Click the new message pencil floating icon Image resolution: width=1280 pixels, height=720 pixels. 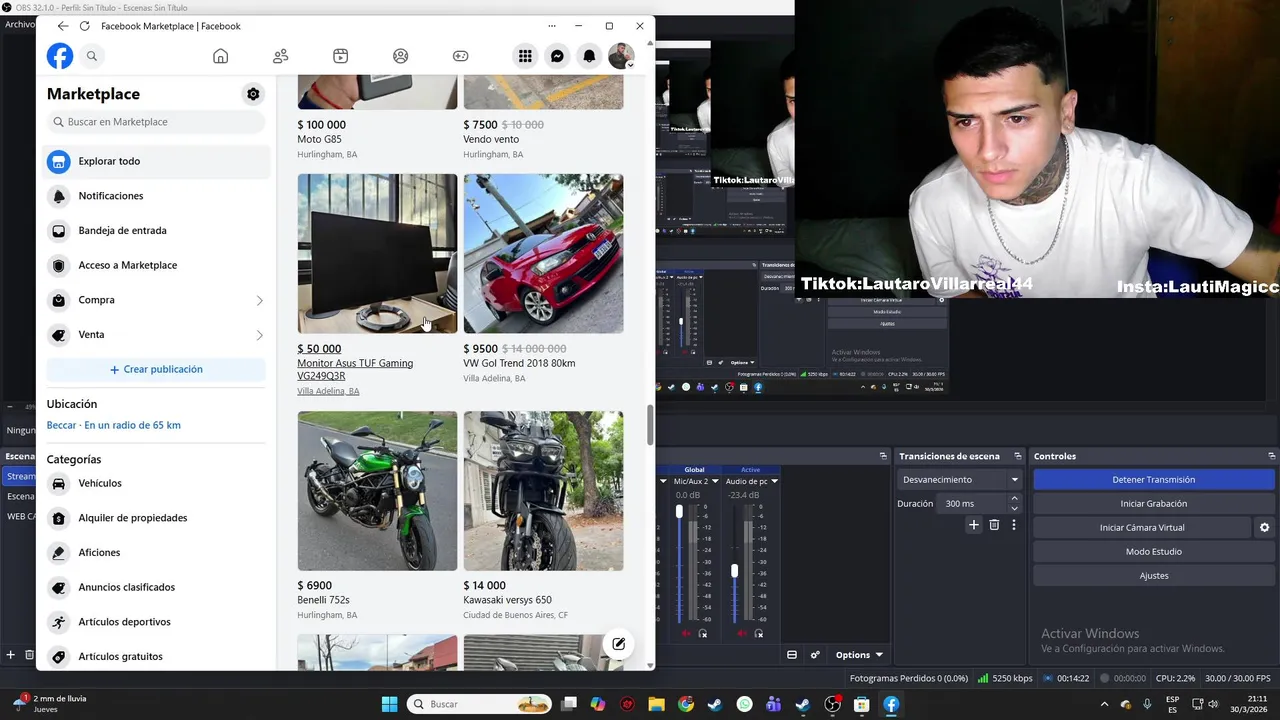tap(619, 644)
